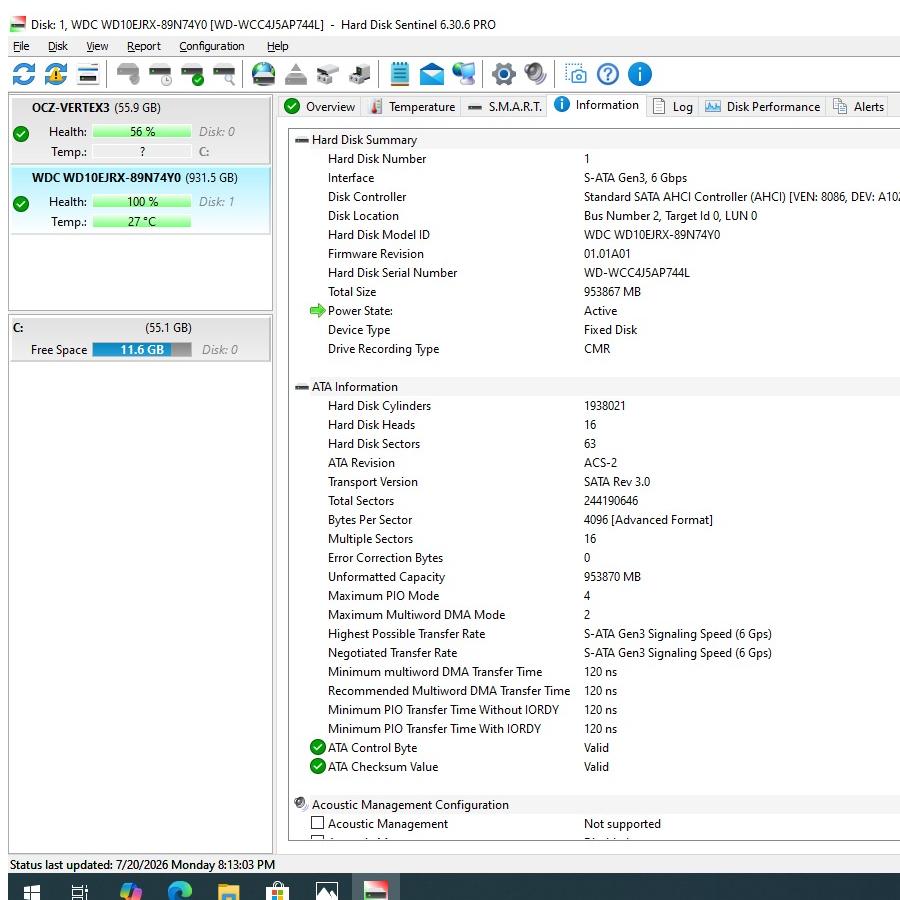Click the 100 % health bar

[142, 201]
